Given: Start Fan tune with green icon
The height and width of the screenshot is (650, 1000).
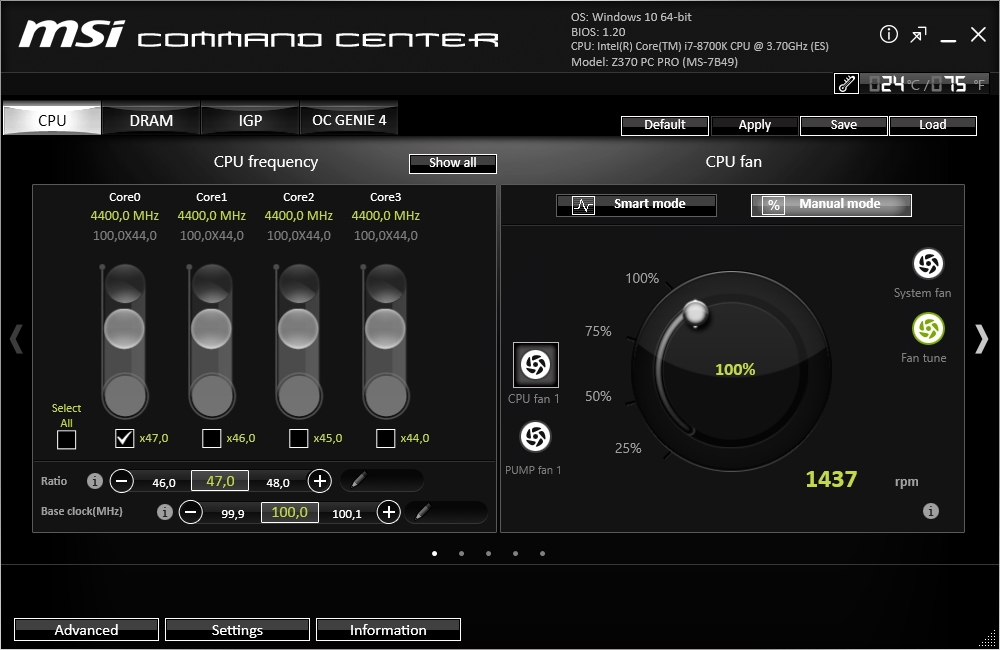Looking at the screenshot, I should pyautogui.click(x=928, y=329).
